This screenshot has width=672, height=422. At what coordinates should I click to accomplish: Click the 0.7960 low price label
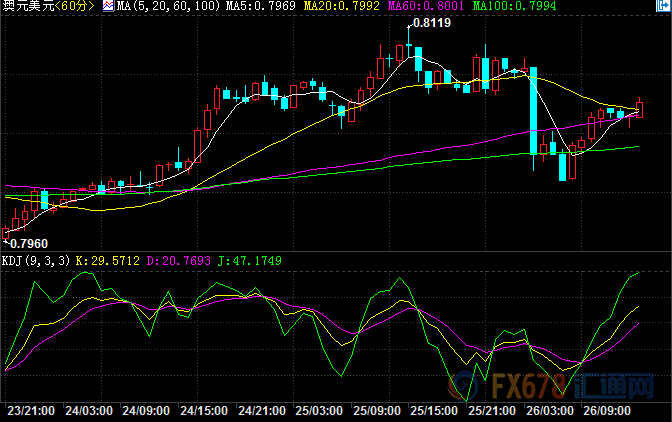29,244
